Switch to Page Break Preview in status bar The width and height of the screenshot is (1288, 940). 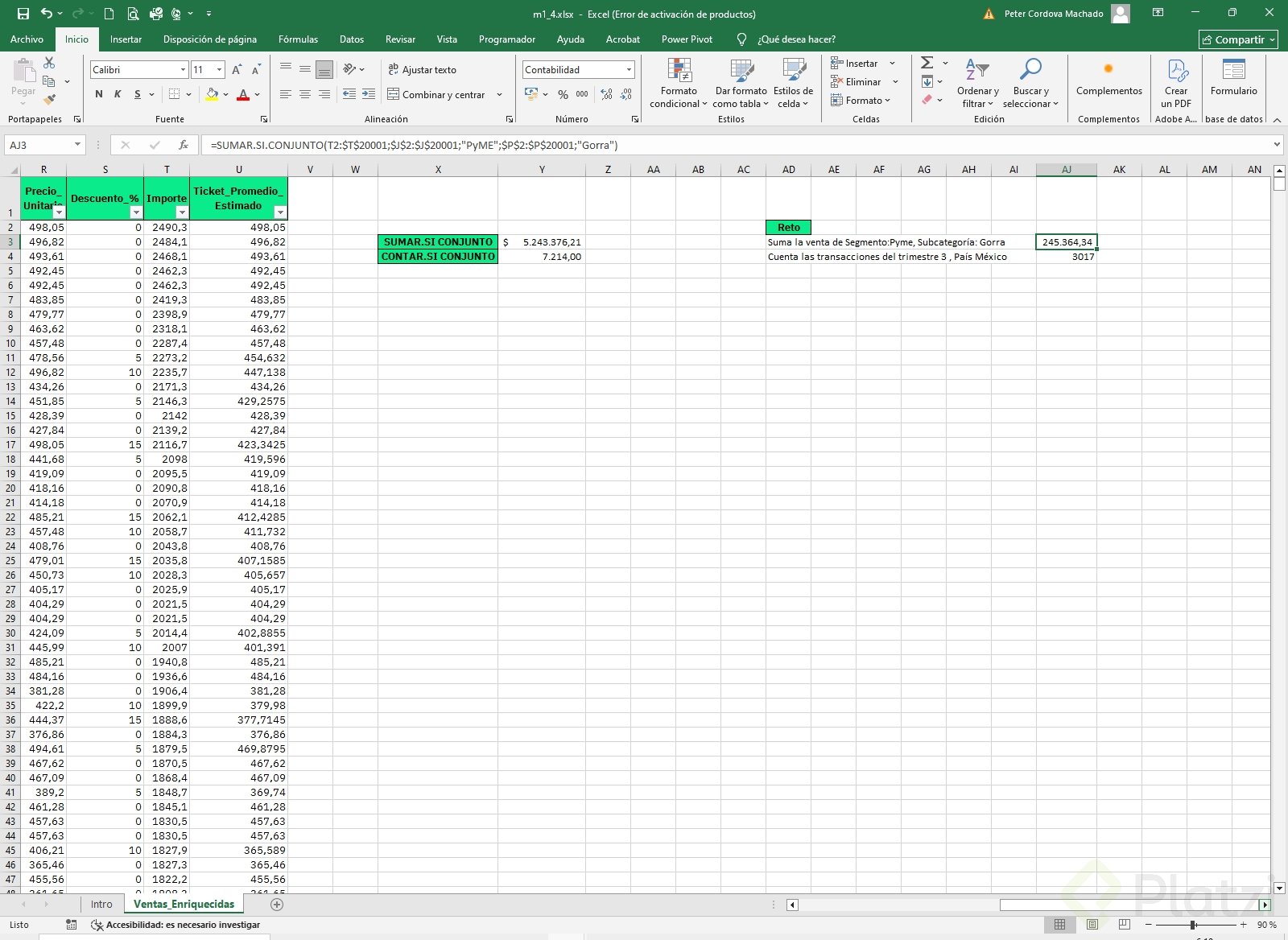click(1125, 925)
